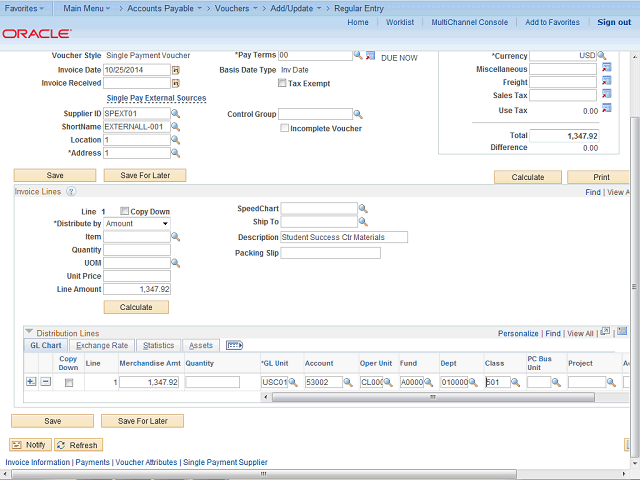The image size is (640, 480).
Task: Open the Currency lookup magnifier icon
Action: (602, 56)
